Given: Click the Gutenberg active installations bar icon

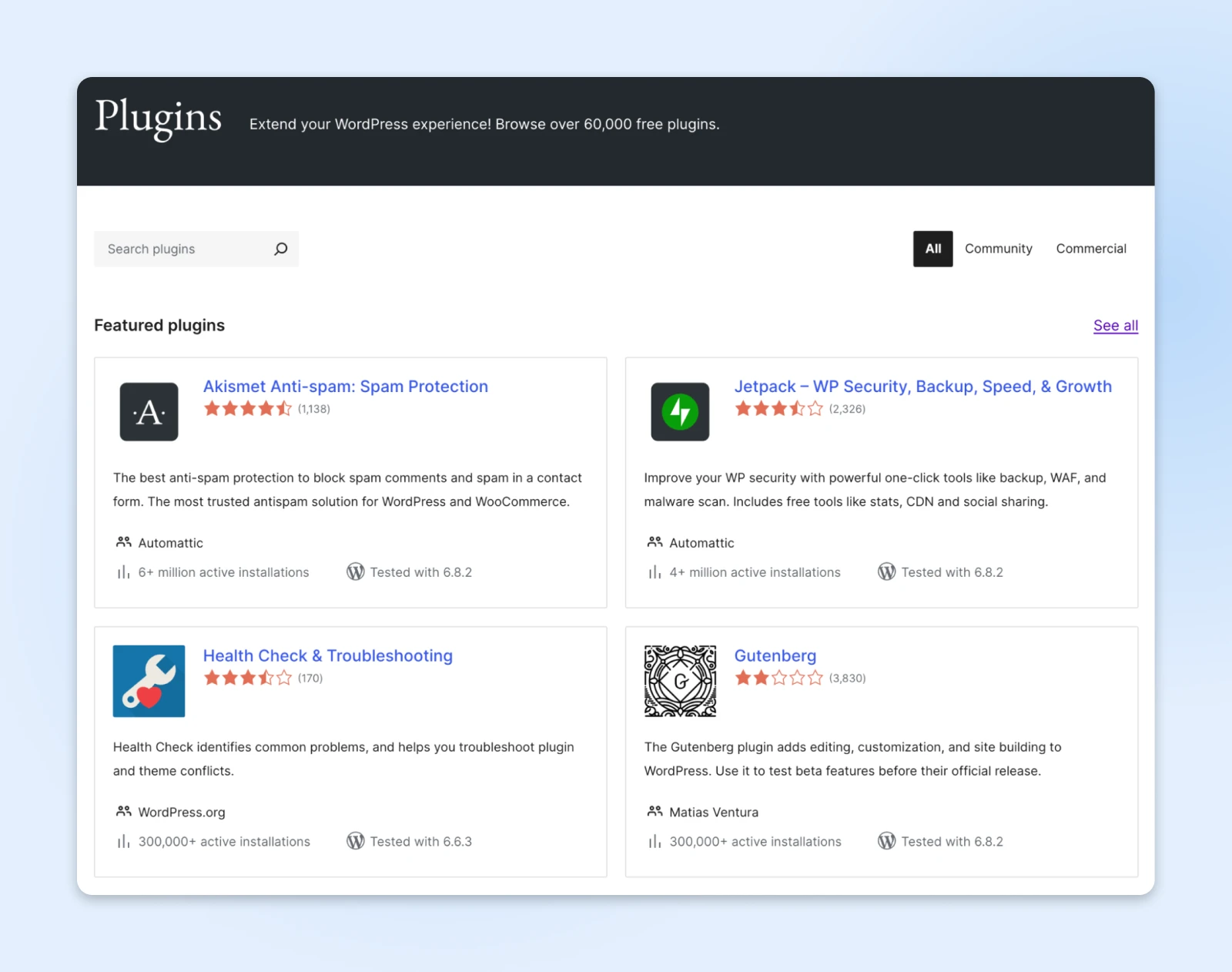Looking at the screenshot, I should click(654, 841).
